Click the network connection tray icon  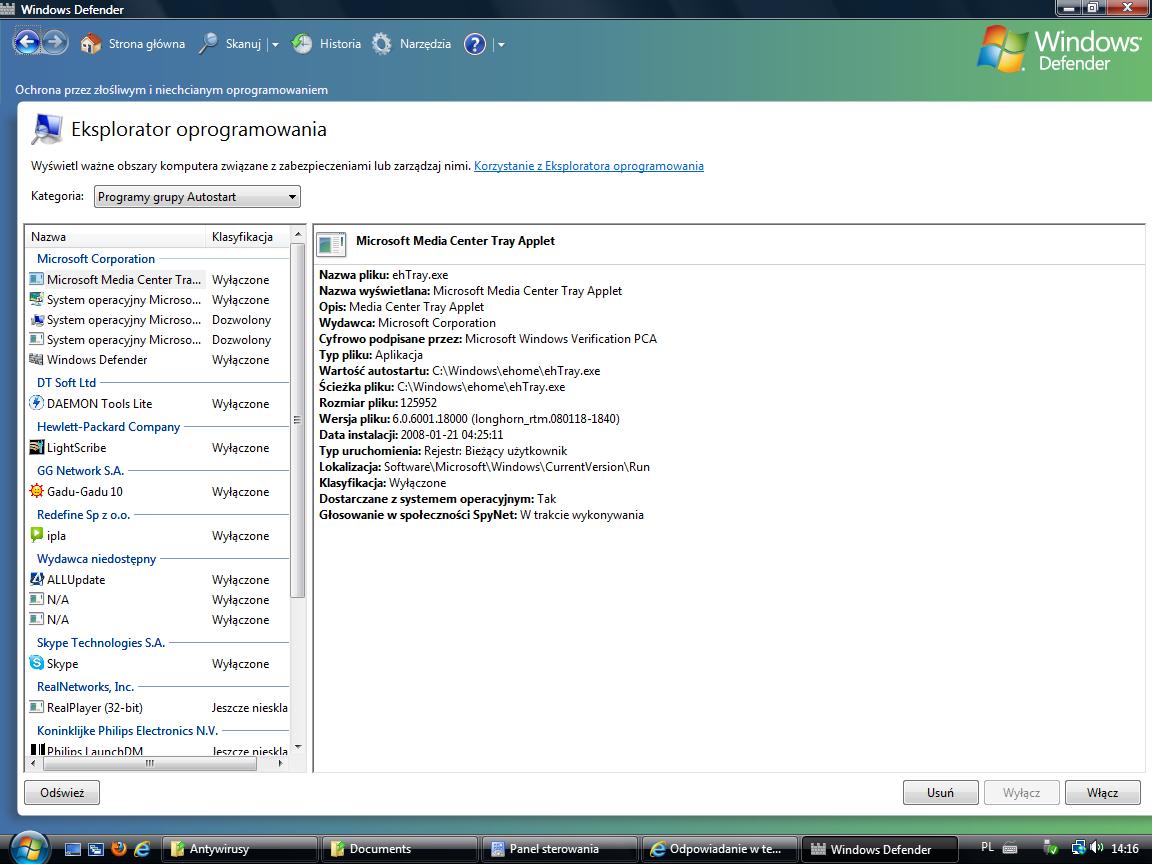pyautogui.click(x=1078, y=849)
